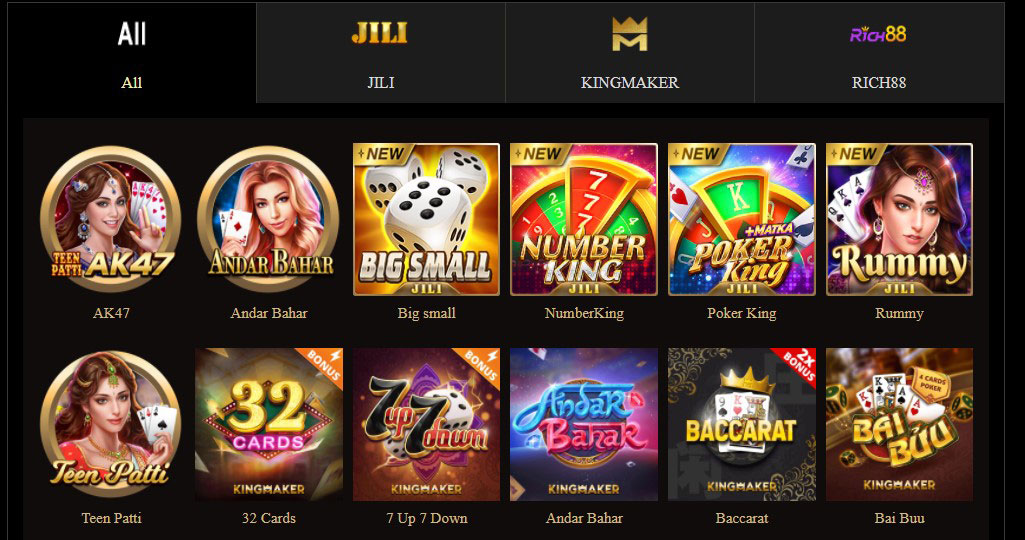Click the Baccarat caption text
Viewport: 1025px width, 540px height.
click(741, 518)
